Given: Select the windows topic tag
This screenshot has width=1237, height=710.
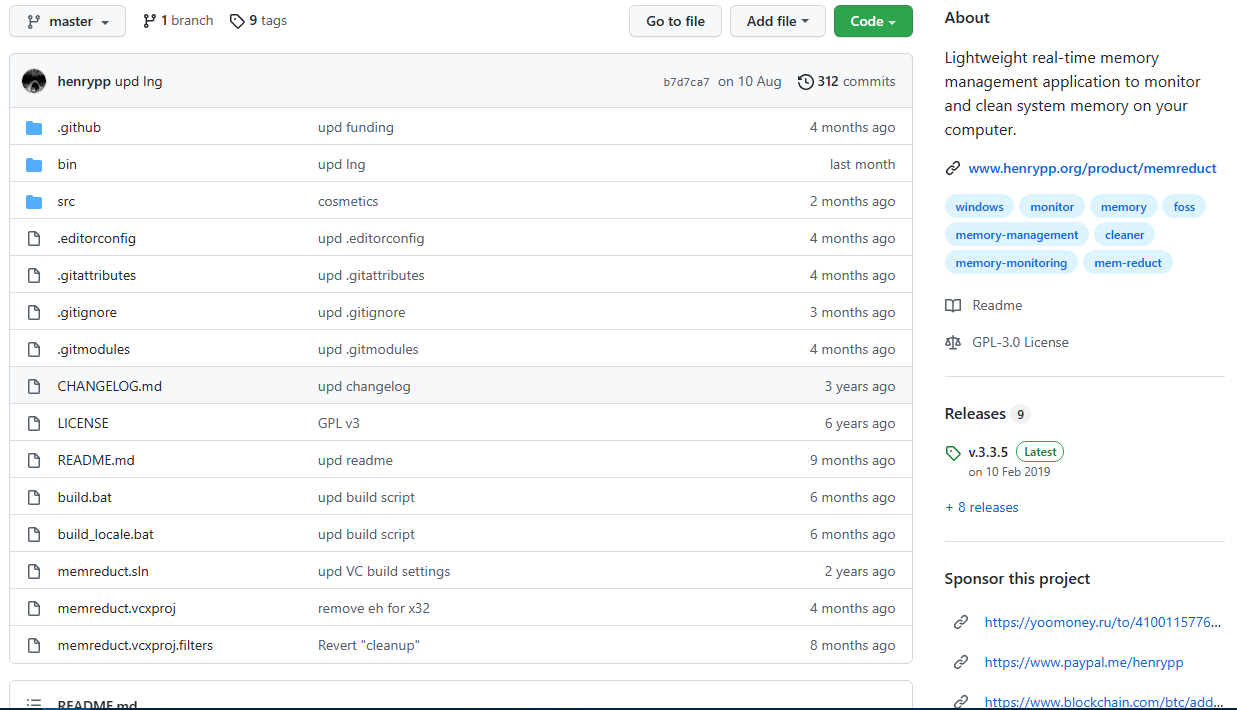Looking at the screenshot, I should (x=979, y=206).
